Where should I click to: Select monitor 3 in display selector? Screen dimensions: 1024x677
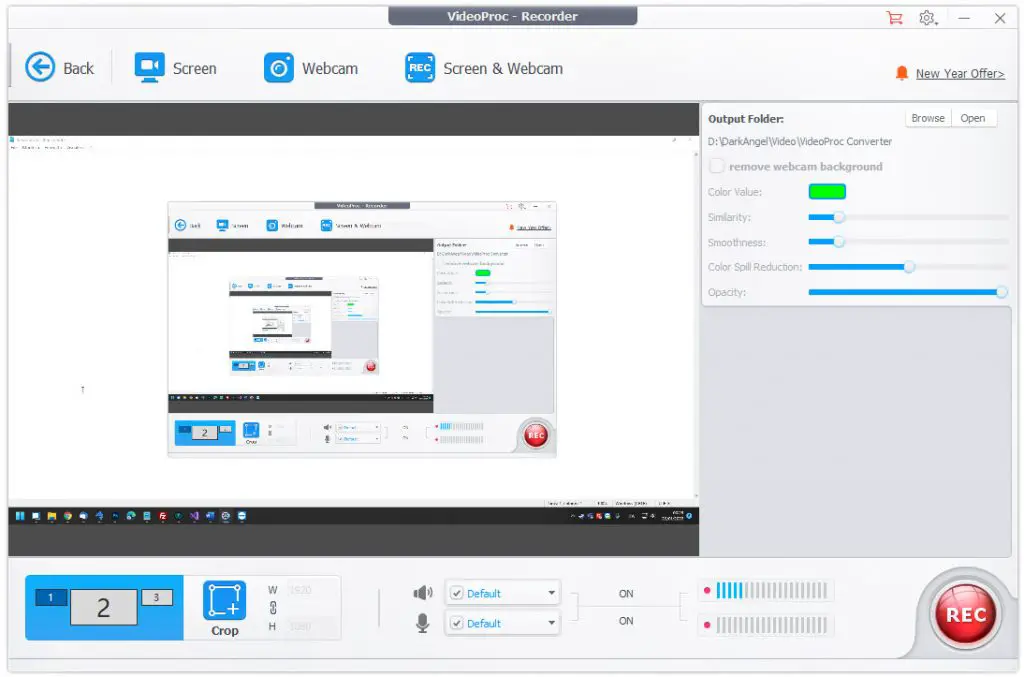(x=157, y=597)
